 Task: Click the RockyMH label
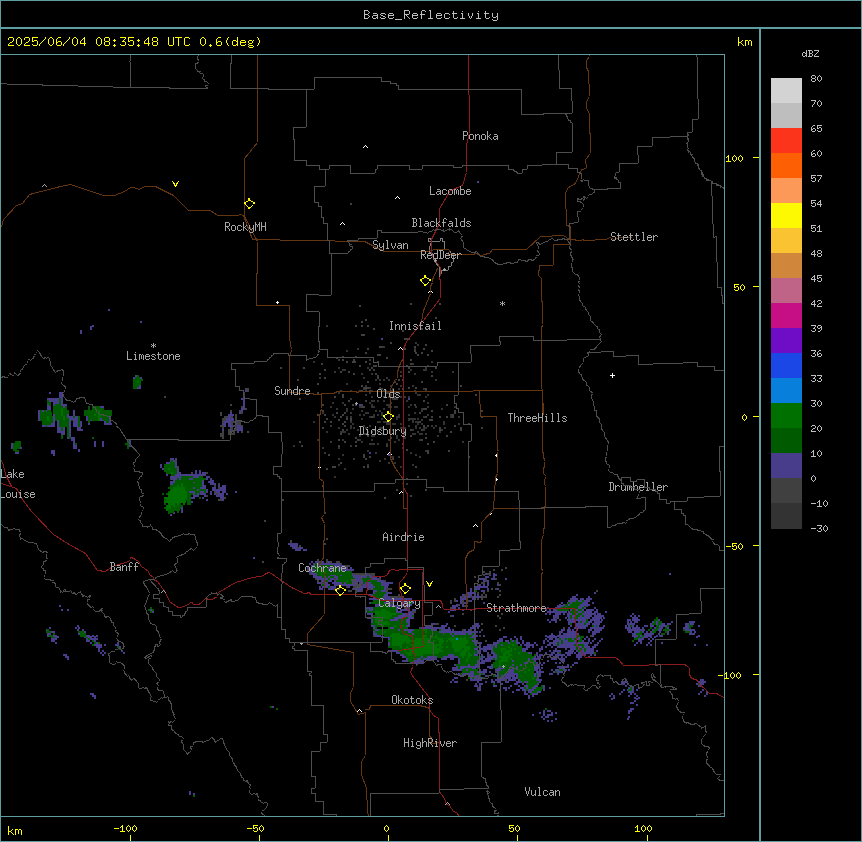tap(245, 227)
